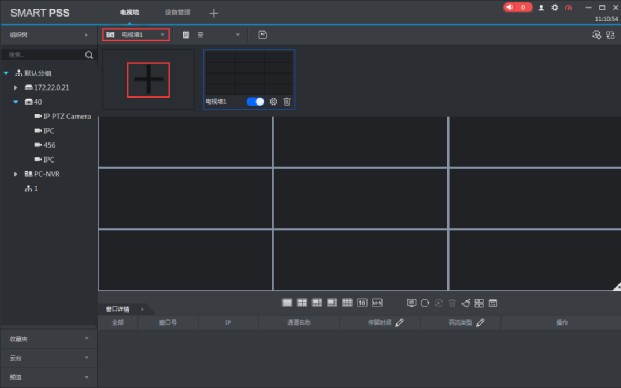Expand the organization tree panel header arrow

pos(86,35)
